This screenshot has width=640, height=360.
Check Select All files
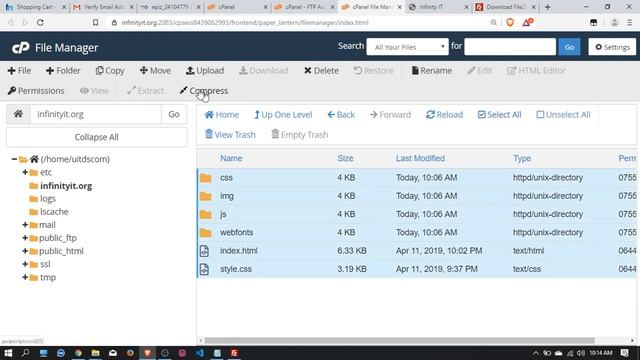[500, 115]
